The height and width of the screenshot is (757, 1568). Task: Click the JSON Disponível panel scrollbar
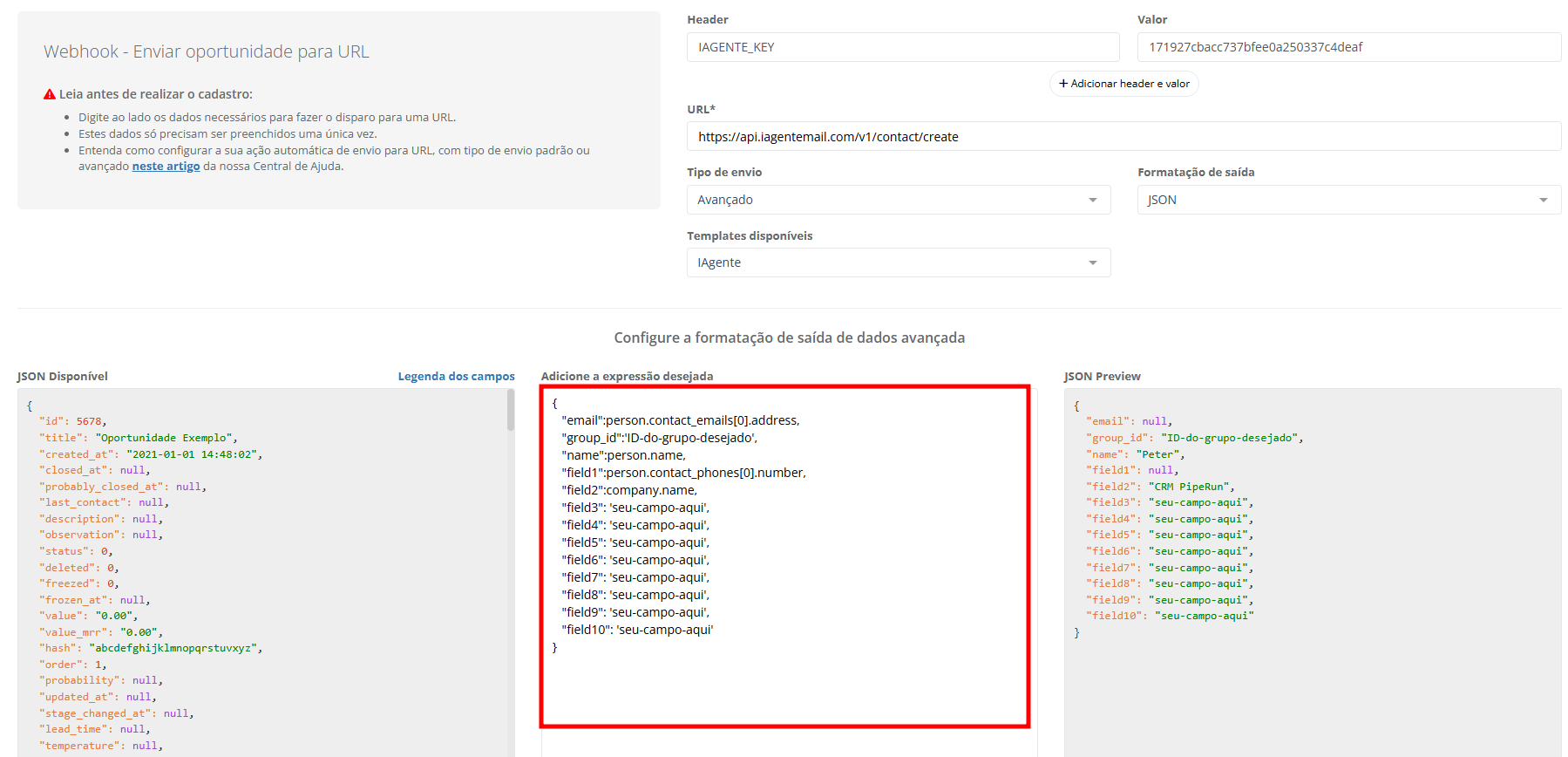click(x=511, y=410)
